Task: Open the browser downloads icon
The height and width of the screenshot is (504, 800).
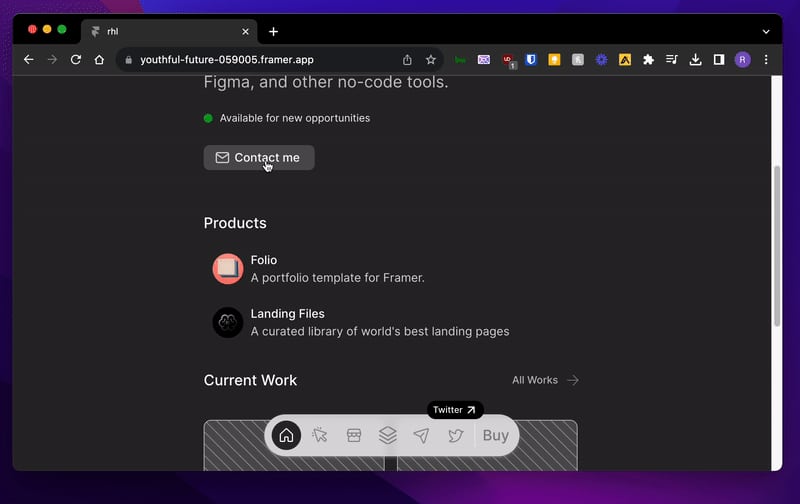Action: [x=695, y=60]
